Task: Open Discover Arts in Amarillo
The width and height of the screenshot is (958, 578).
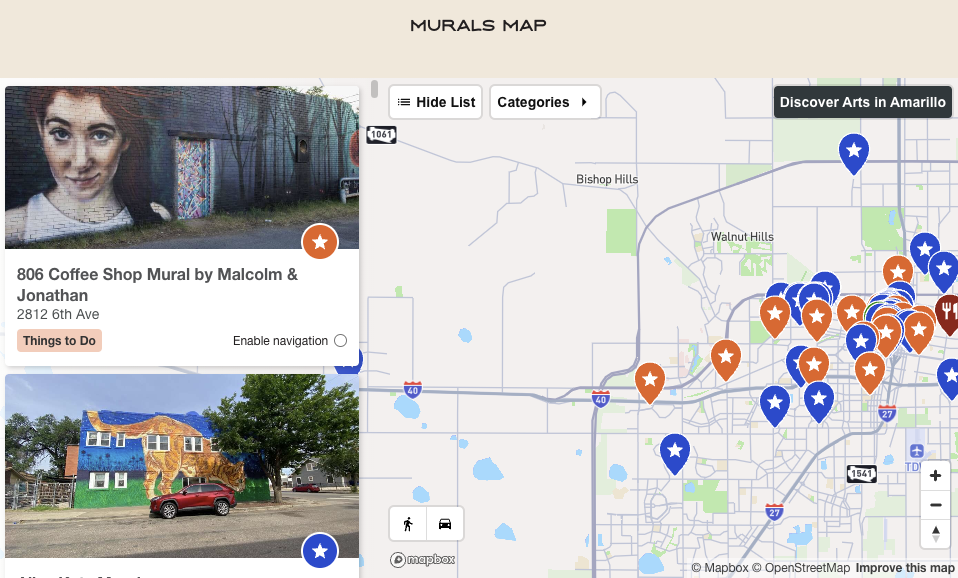Action: pyautogui.click(x=863, y=102)
